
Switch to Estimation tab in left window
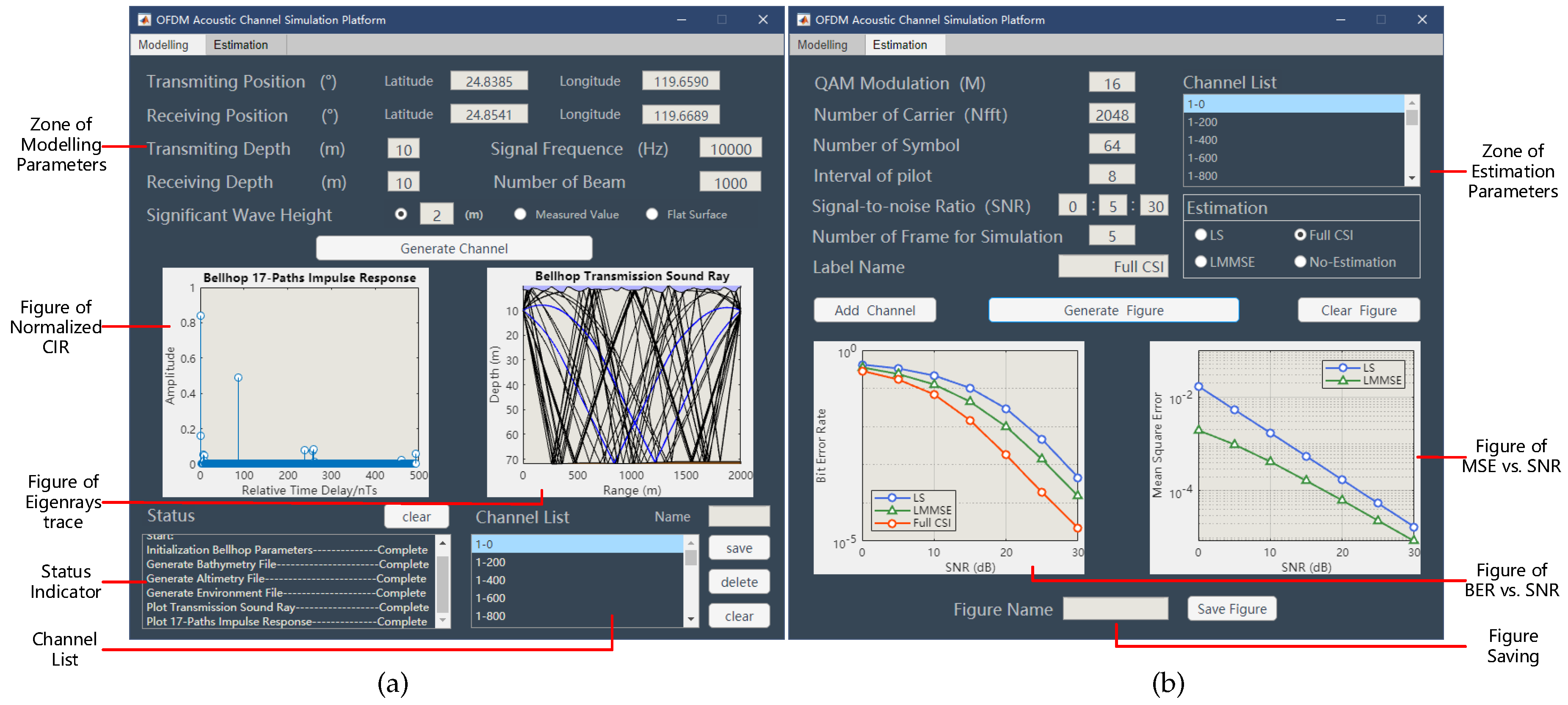click(x=240, y=45)
